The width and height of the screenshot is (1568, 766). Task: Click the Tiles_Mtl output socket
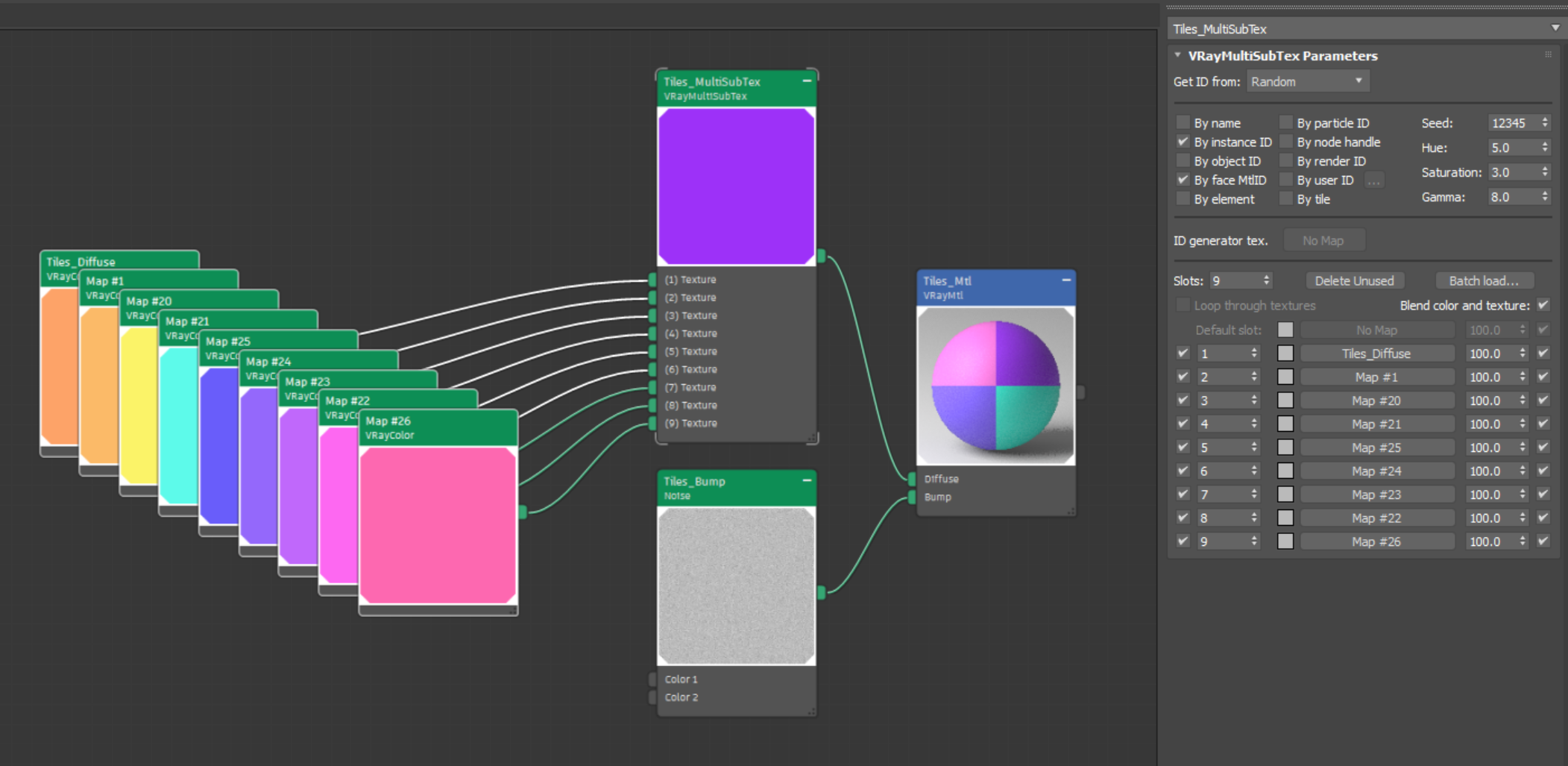[1080, 392]
